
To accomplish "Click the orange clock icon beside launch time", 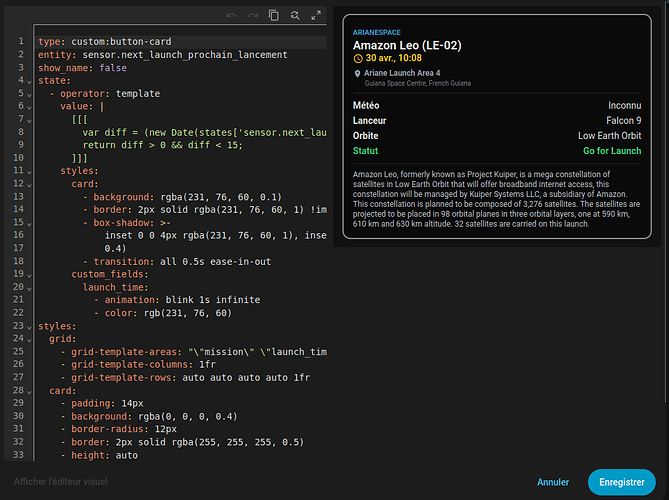I will click(358, 58).
